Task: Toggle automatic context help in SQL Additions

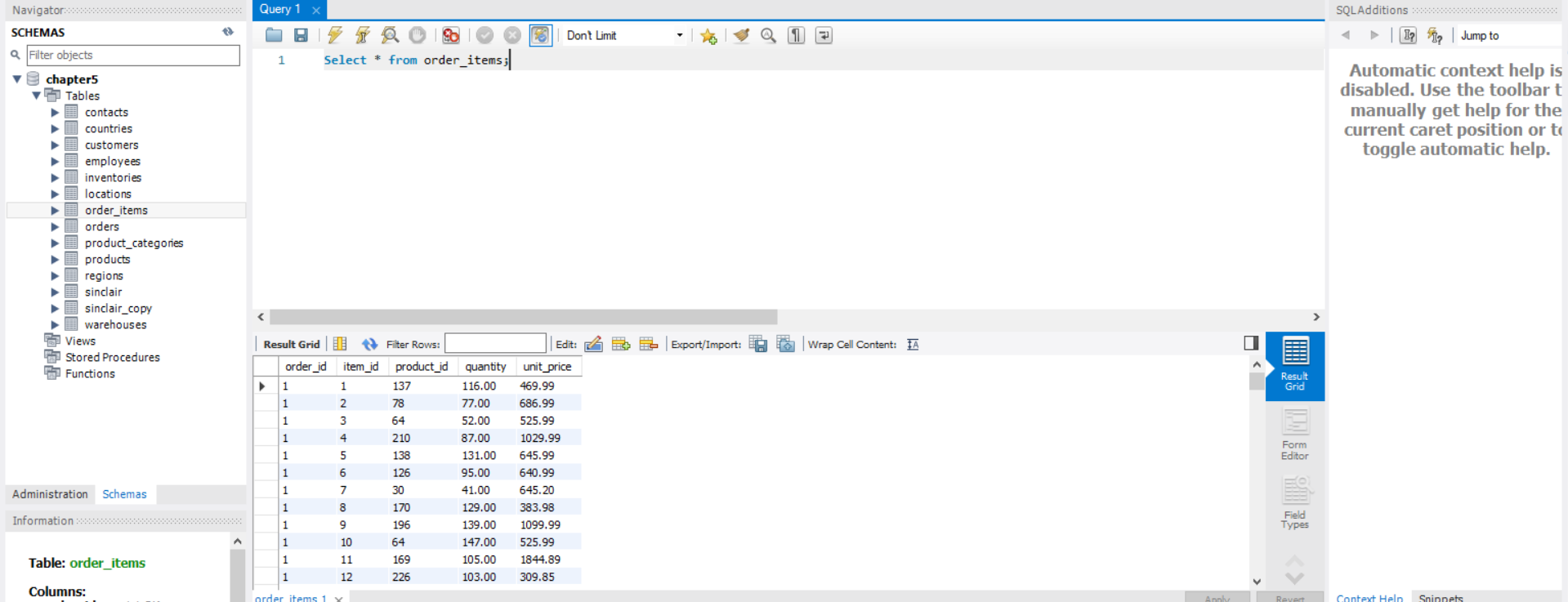Action: click(x=1435, y=35)
